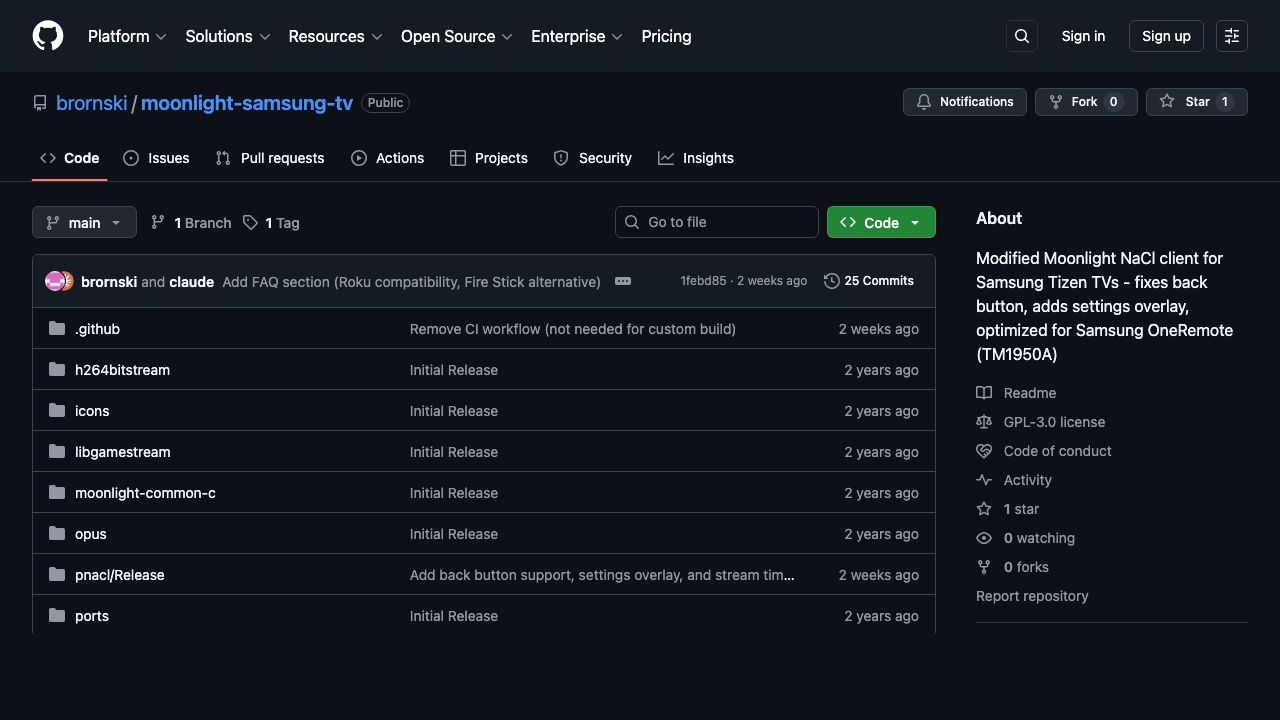Expand the Resources menu
The height and width of the screenshot is (720, 1280).
(335, 36)
